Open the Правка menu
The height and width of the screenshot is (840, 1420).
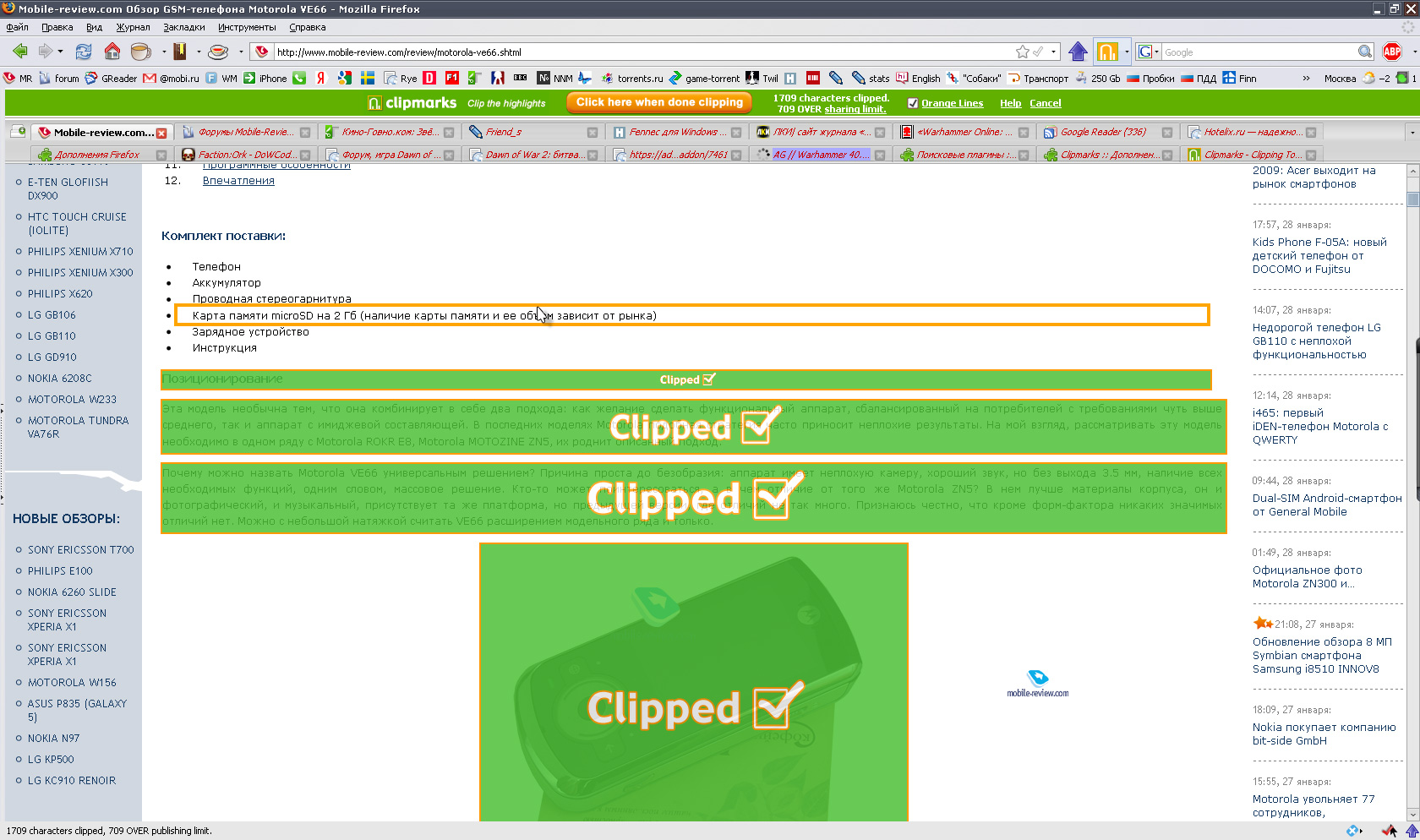click(x=57, y=27)
